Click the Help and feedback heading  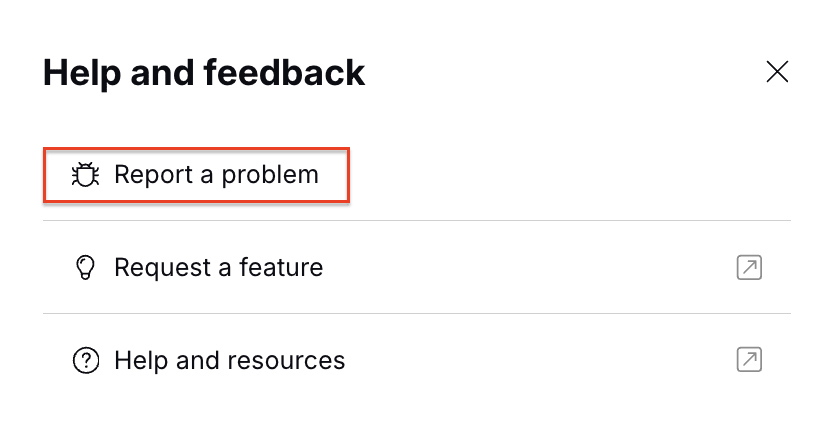204,73
